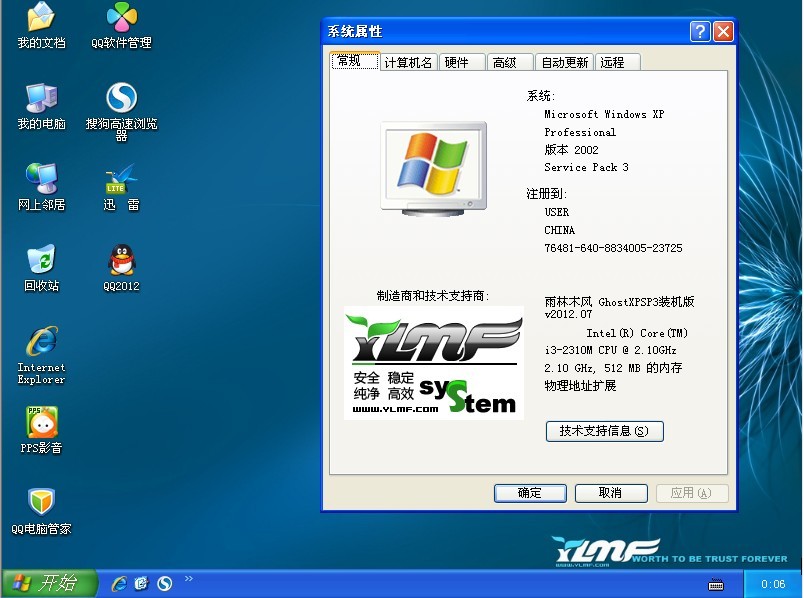Switch to the 计算机名 tab
This screenshot has width=804, height=598.
point(409,63)
